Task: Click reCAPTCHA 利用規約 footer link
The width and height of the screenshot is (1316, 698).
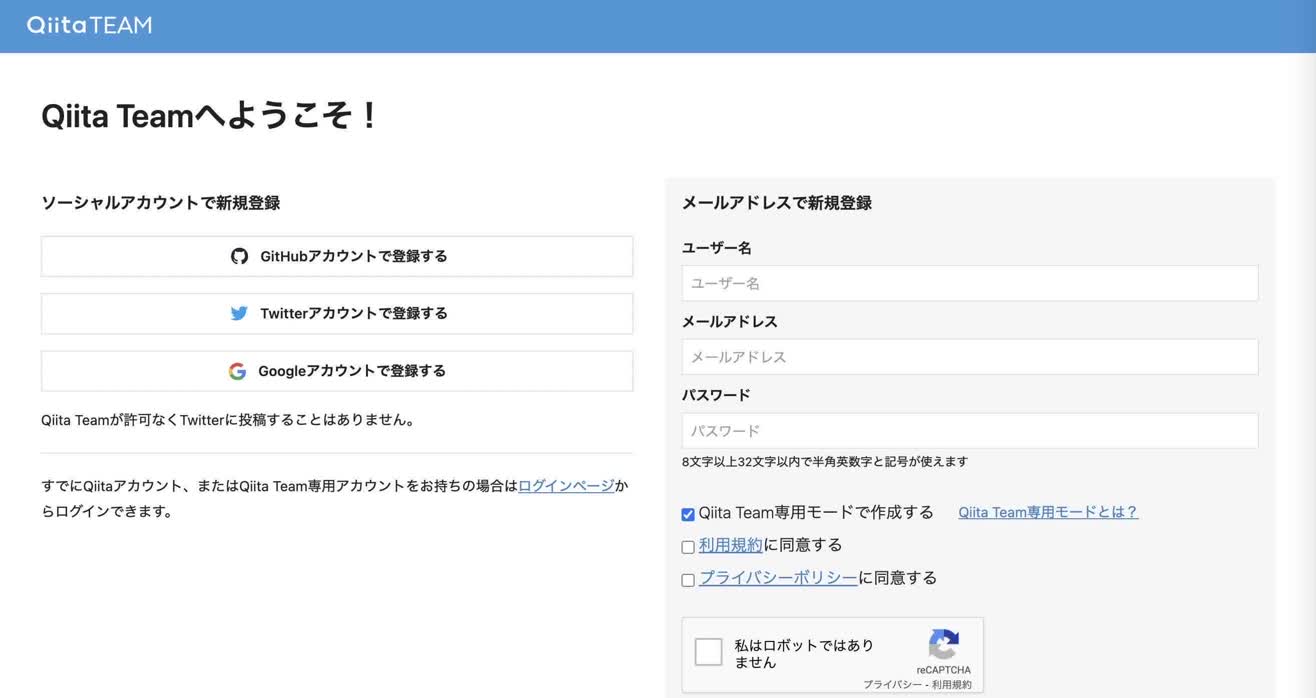Action: pyautogui.click(x=951, y=685)
